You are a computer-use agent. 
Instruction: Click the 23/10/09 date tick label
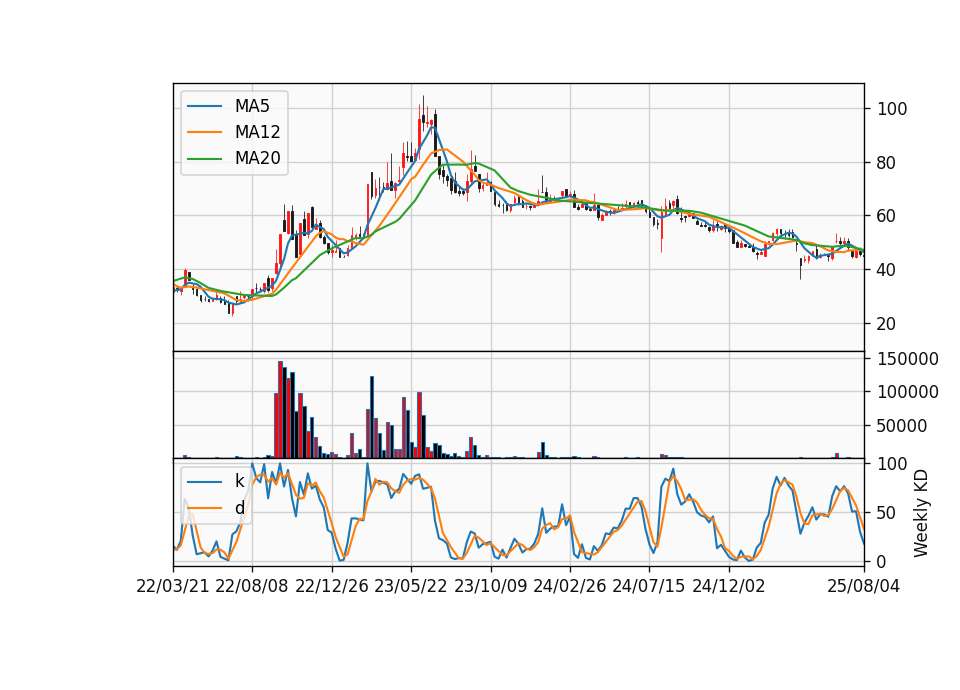490,586
